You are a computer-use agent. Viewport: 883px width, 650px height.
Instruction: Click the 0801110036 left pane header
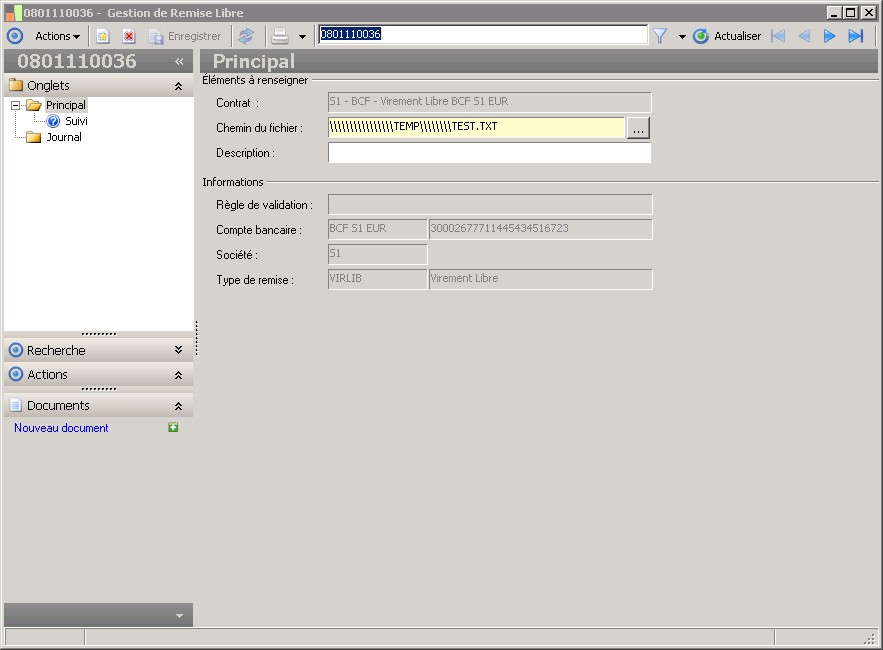(77, 61)
